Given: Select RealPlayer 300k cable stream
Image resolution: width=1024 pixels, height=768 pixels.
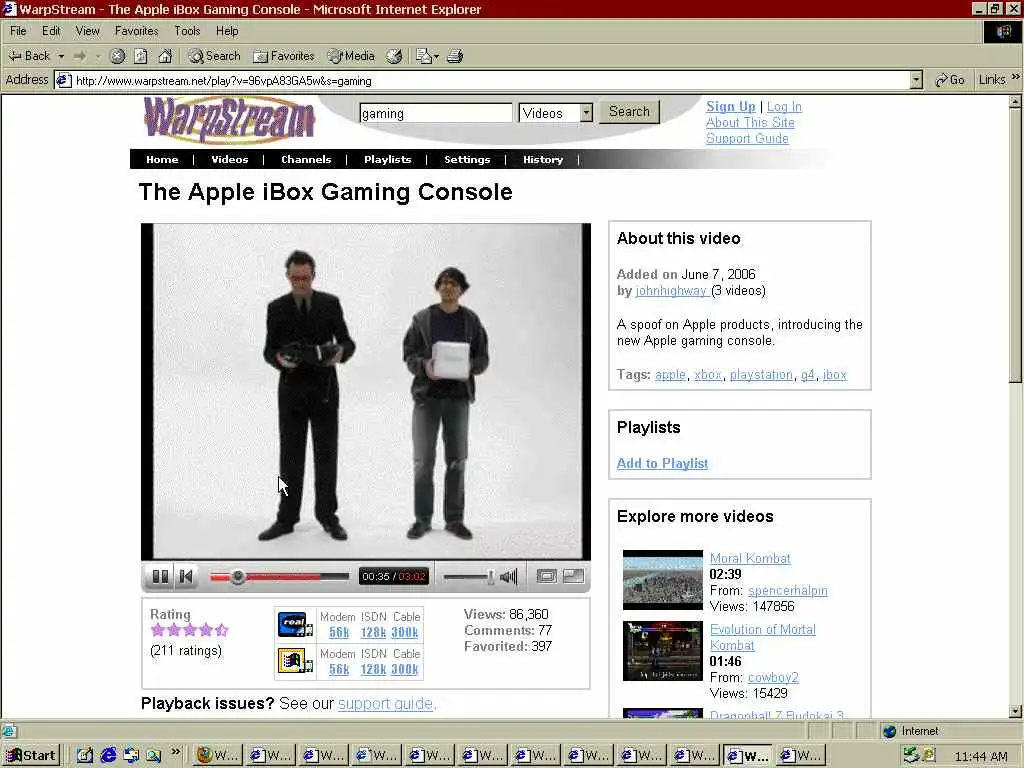Looking at the screenshot, I should tap(405, 632).
